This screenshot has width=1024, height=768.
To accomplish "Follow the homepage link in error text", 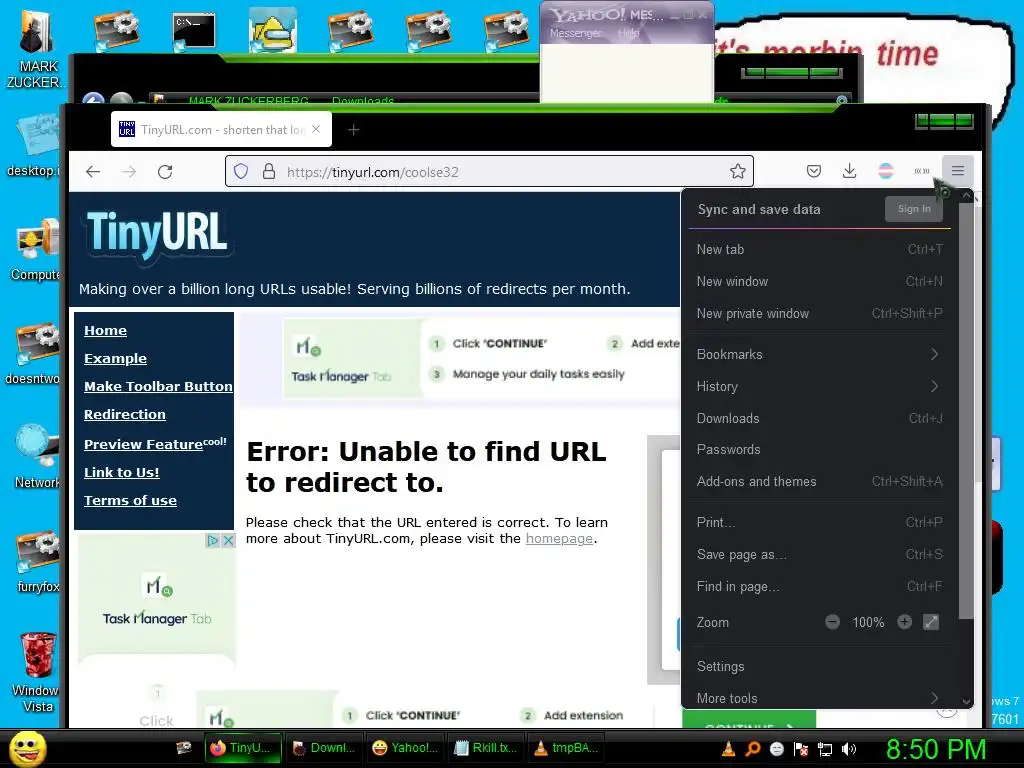I will tap(559, 539).
